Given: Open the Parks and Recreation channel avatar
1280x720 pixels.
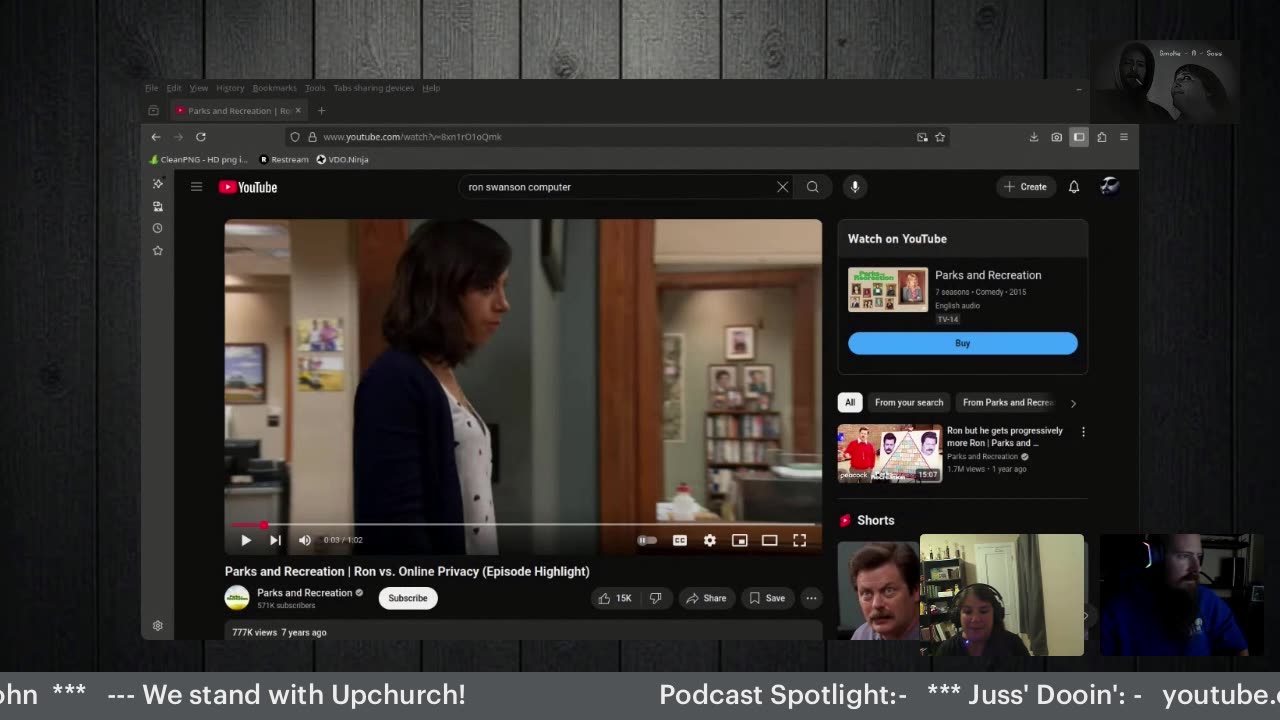Looking at the screenshot, I should (237, 598).
